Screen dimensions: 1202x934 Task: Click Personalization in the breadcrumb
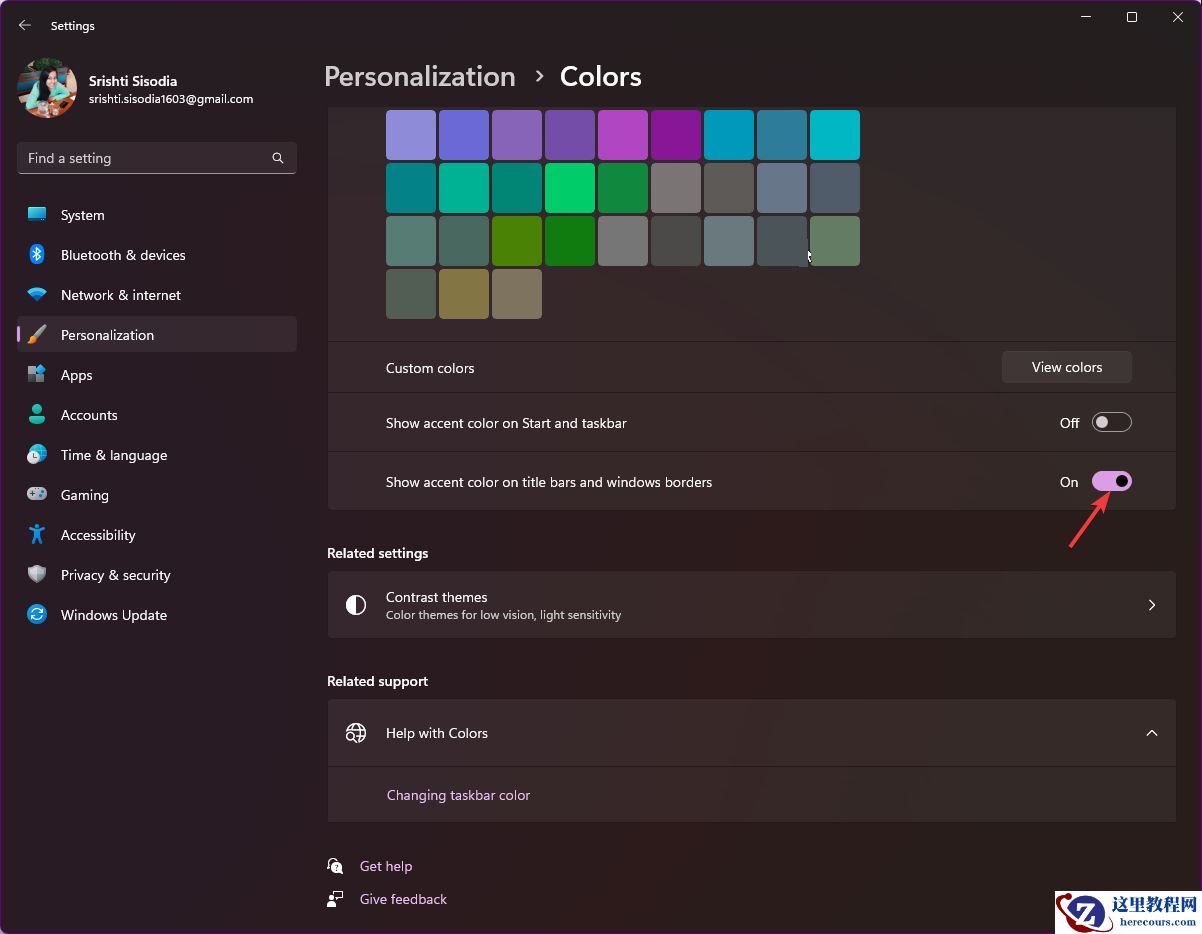click(x=420, y=77)
